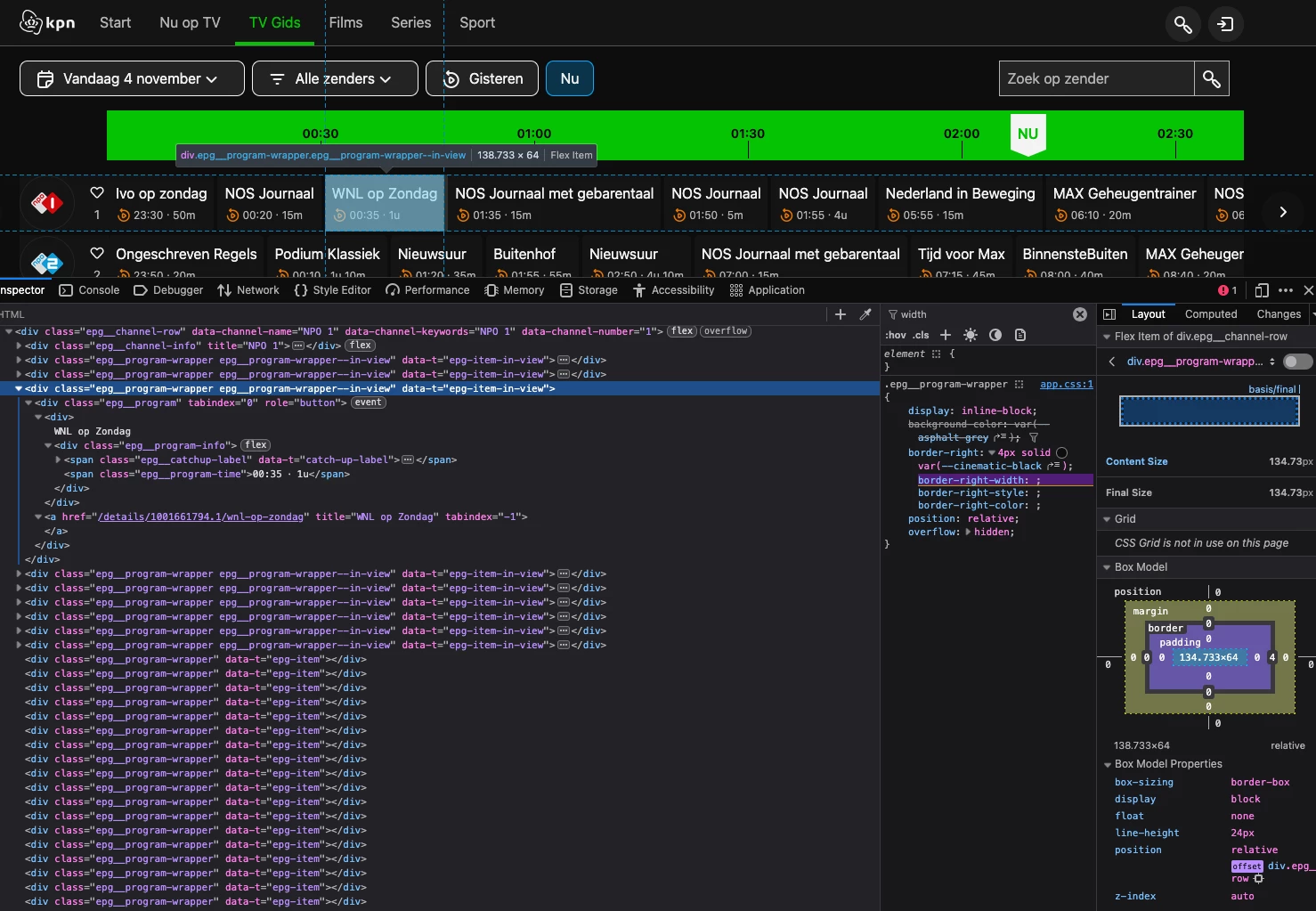Toggle the flex overlay switch in Layout
The image size is (1316, 911).
tap(1297, 361)
